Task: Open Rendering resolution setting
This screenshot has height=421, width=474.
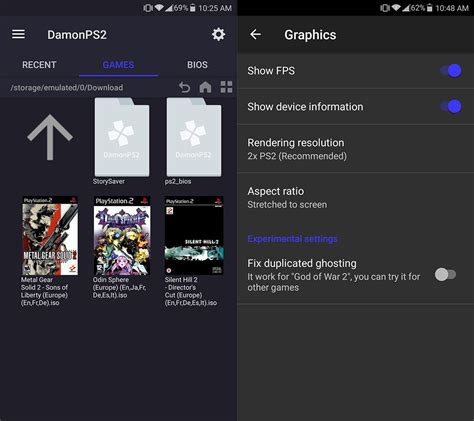Action: click(355, 149)
